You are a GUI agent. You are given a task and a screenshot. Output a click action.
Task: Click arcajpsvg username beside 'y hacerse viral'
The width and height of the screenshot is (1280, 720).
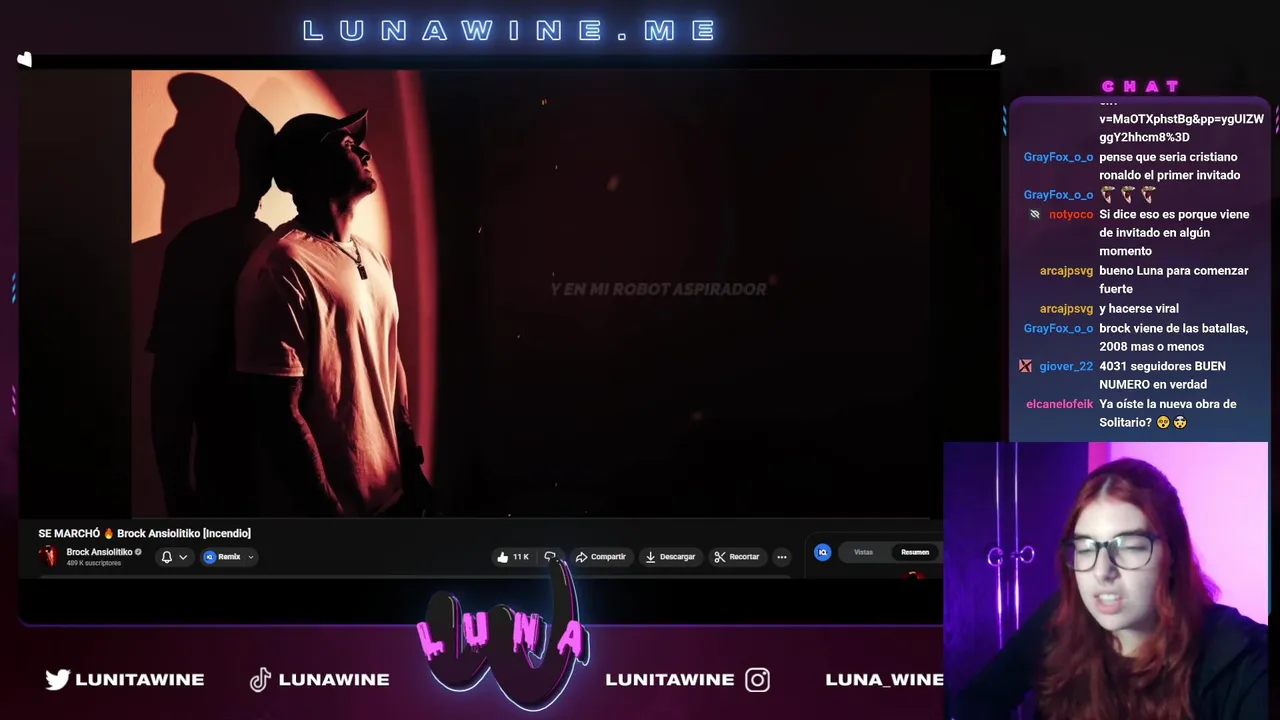1066,309
